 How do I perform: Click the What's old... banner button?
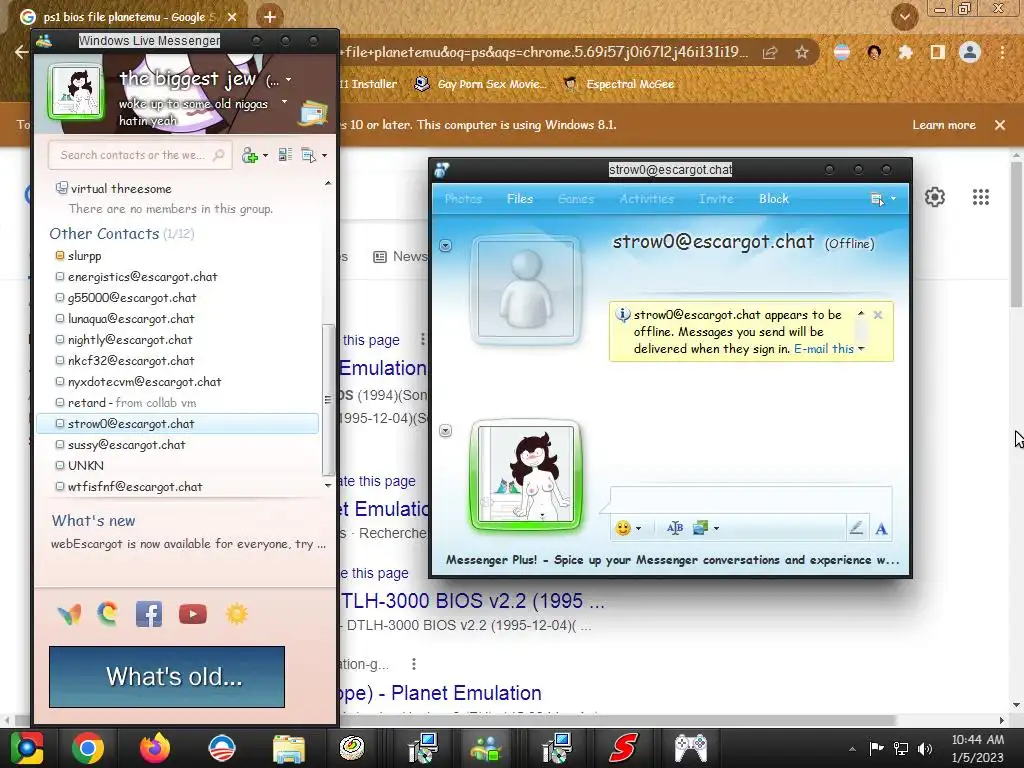pyautogui.click(x=167, y=677)
